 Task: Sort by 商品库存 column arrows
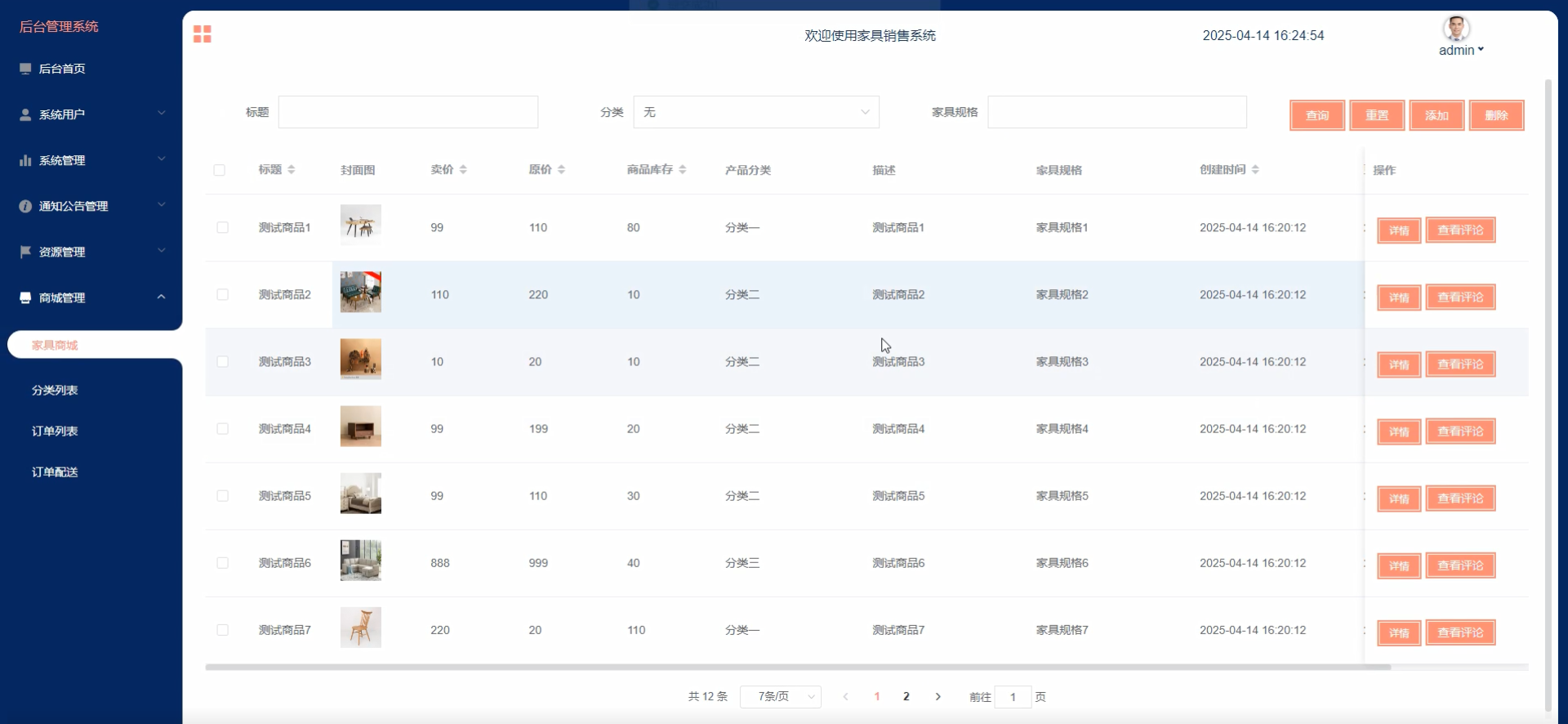tap(682, 169)
